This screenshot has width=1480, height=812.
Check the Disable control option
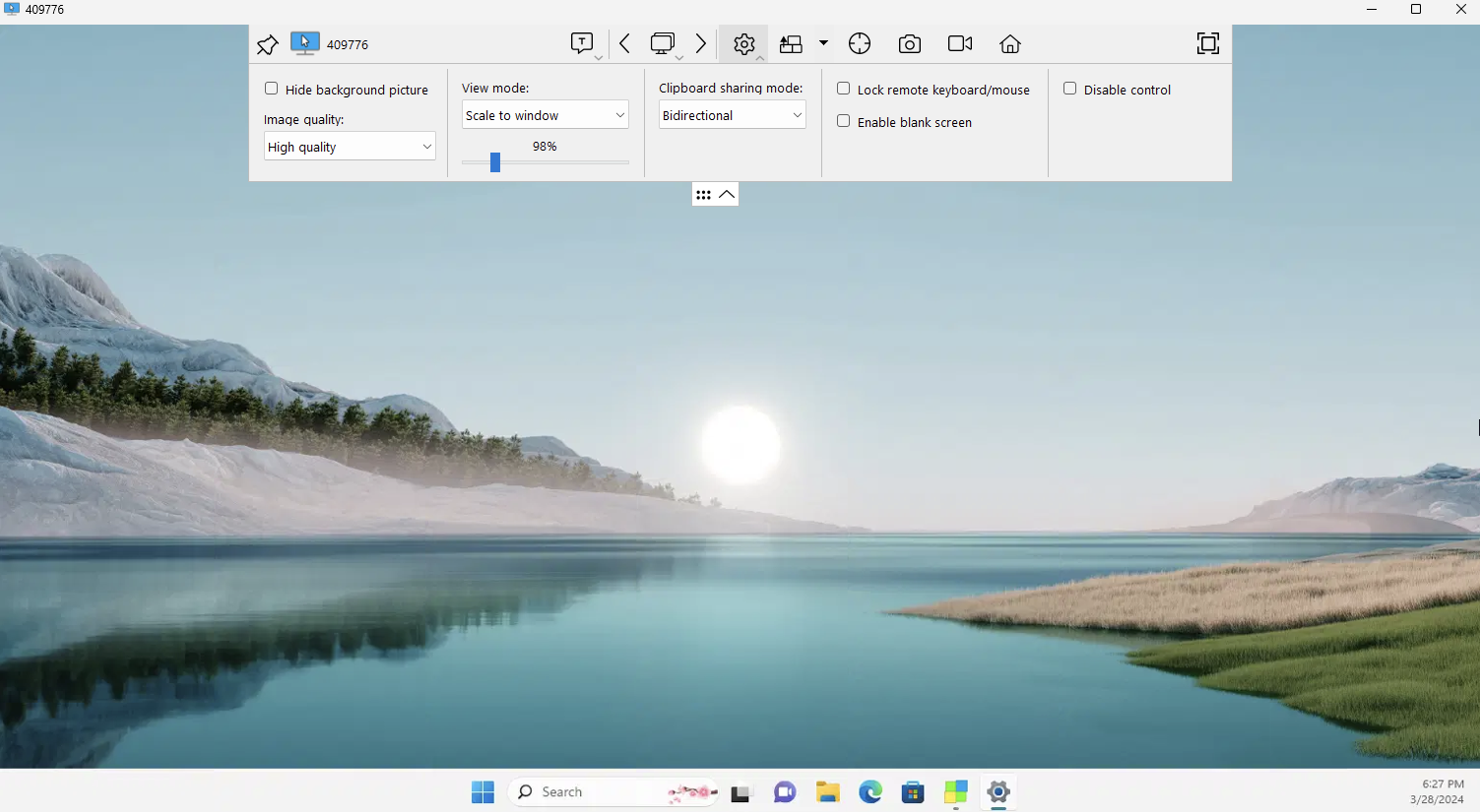click(x=1070, y=89)
